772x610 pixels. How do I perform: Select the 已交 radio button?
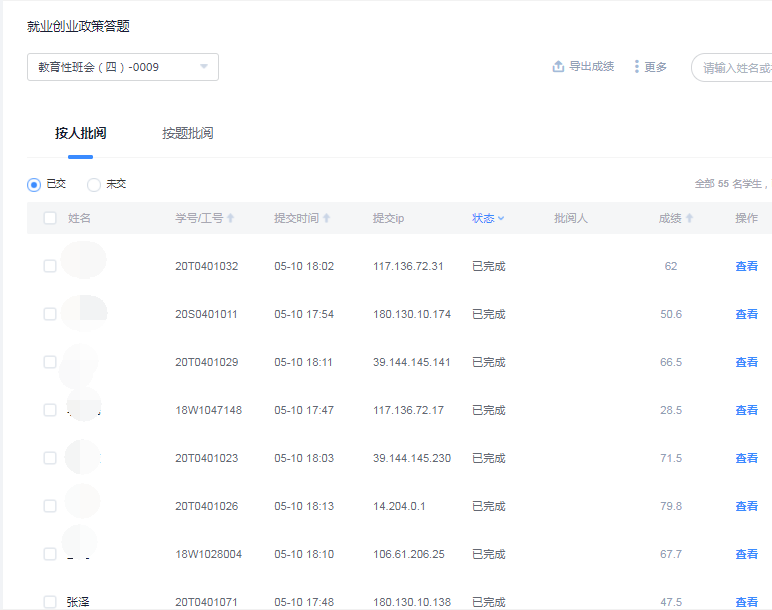(x=34, y=184)
